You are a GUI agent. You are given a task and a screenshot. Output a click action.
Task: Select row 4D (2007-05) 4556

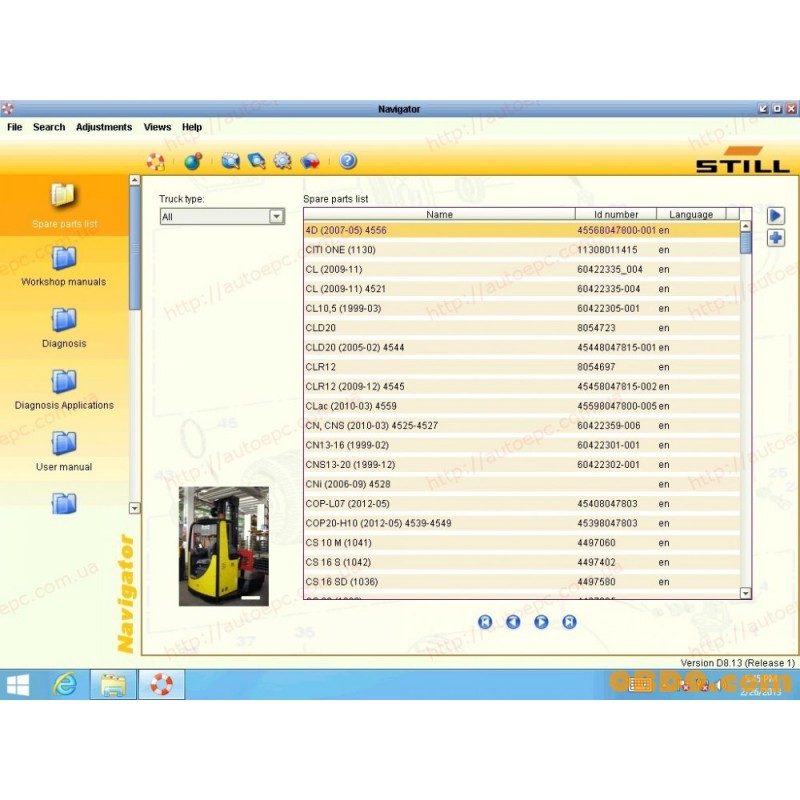[x=521, y=230]
